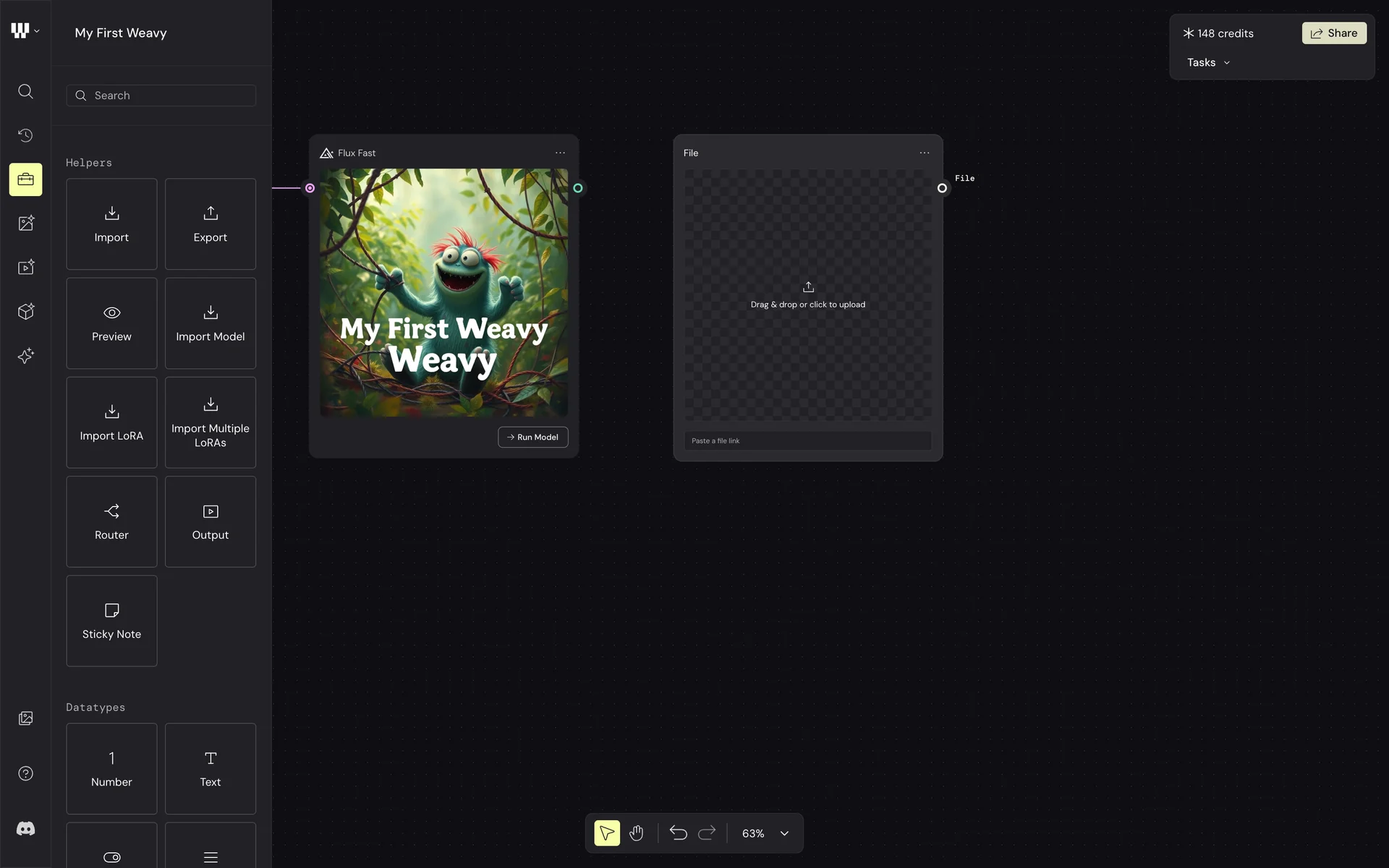Open the Flux Fast node options menu

[x=560, y=153]
